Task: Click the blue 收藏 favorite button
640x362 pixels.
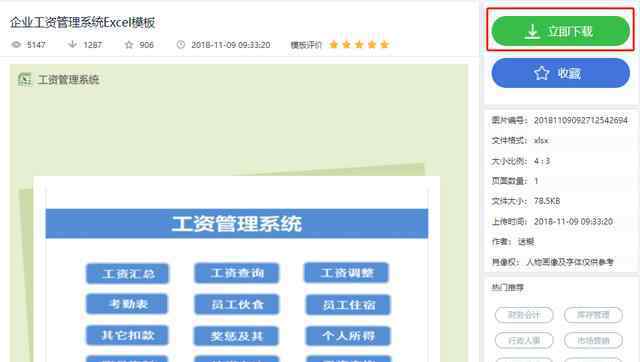Action: click(x=560, y=73)
